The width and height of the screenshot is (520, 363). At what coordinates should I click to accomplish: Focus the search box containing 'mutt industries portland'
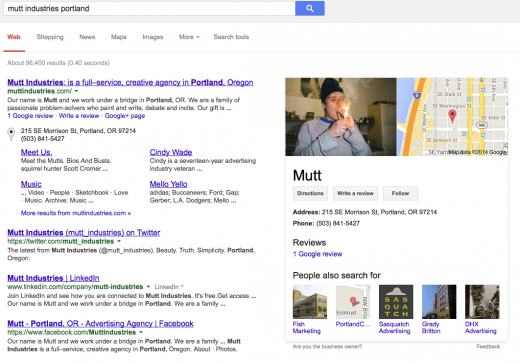(x=149, y=9)
